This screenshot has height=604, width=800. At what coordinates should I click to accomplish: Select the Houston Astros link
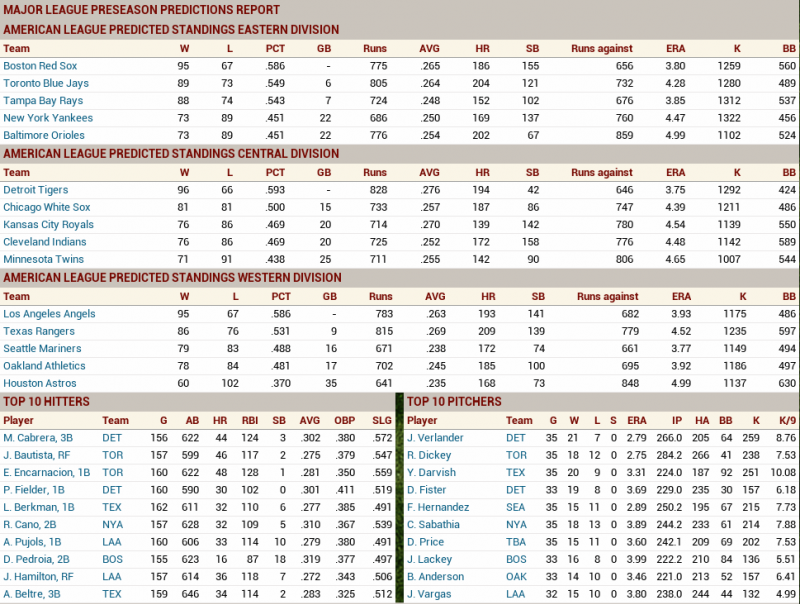point(39,383)
